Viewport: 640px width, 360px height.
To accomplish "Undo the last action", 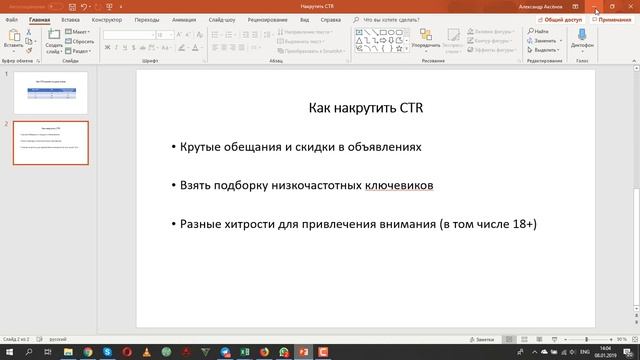I will click(x=84, y=7).
